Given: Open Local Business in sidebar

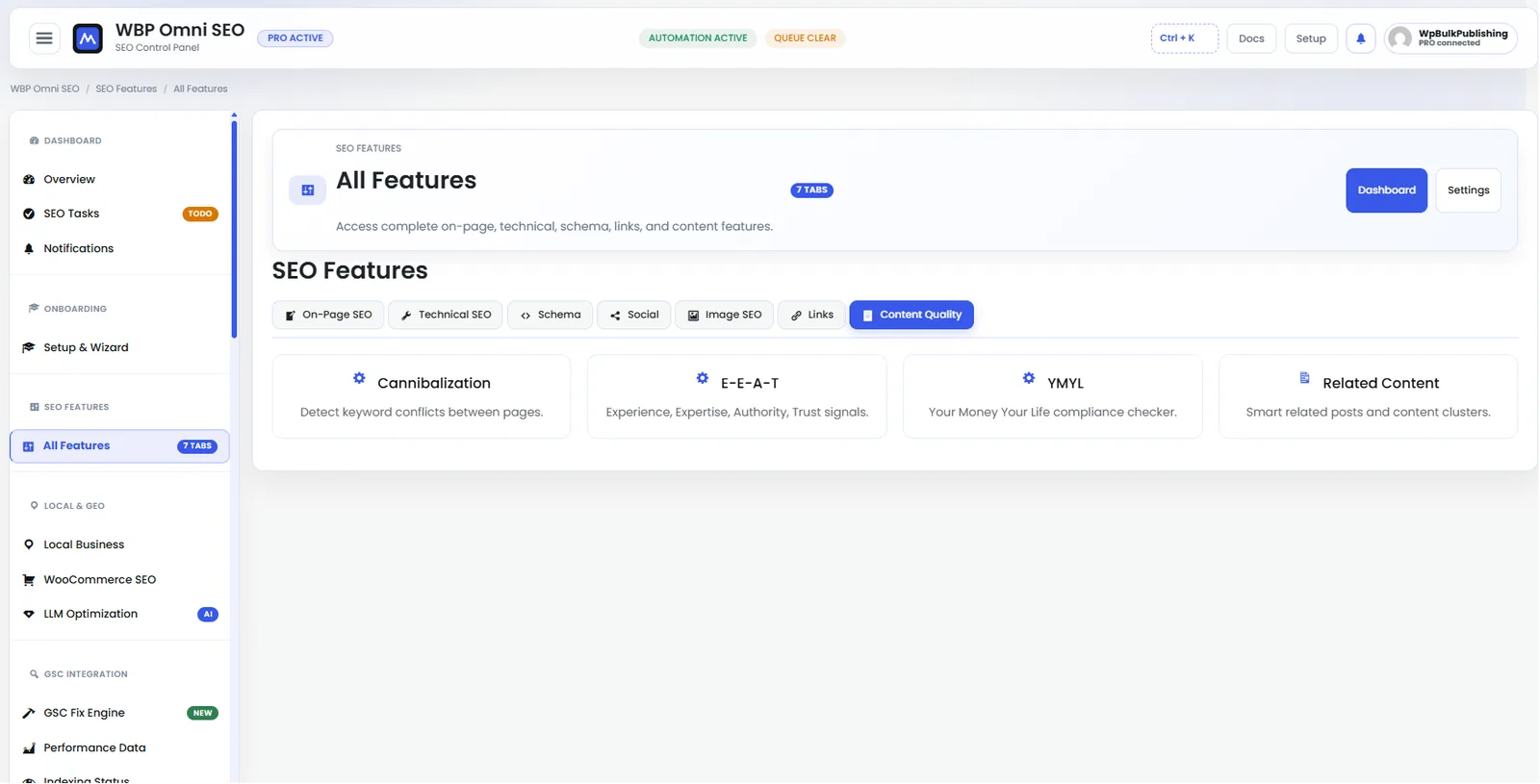Looking at the screenshot, I should pos(120,544).
